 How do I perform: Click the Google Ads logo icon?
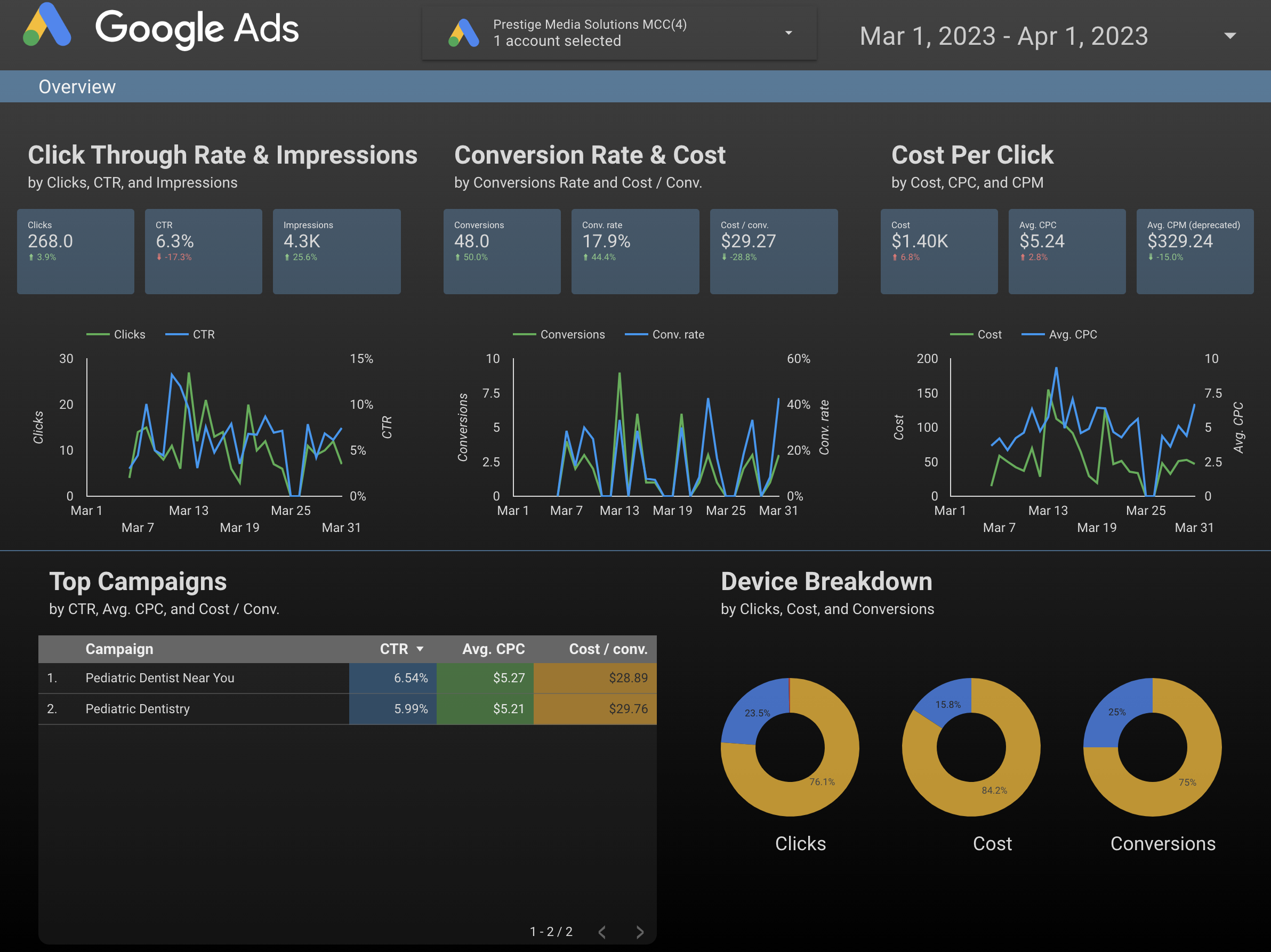(47, 25)
